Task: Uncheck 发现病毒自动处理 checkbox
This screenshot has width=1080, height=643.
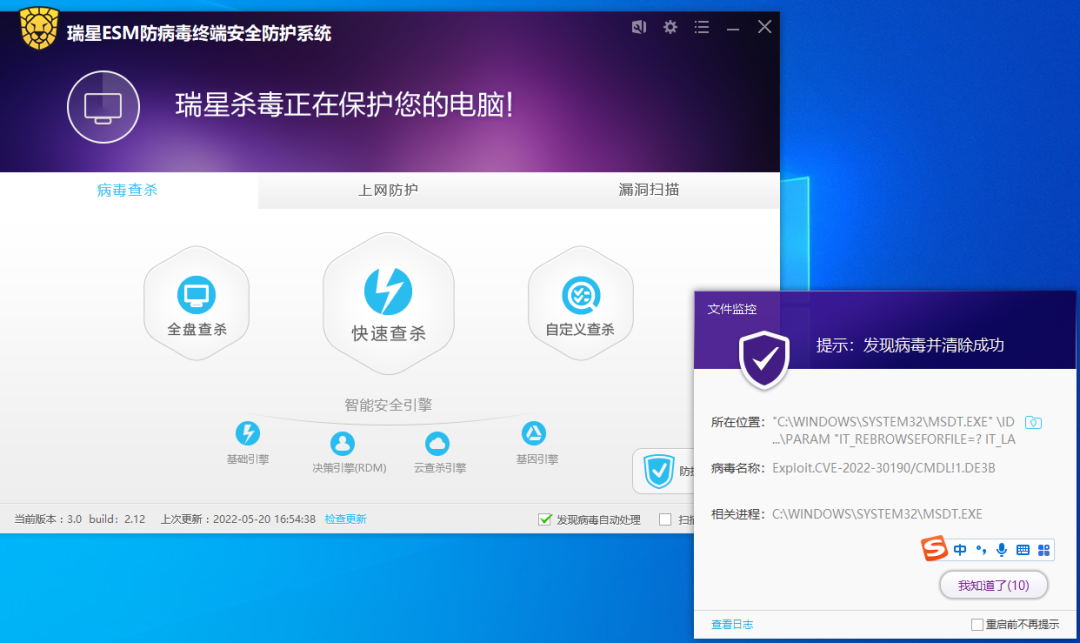Action: pyautogui.click(x=545, y=519)
